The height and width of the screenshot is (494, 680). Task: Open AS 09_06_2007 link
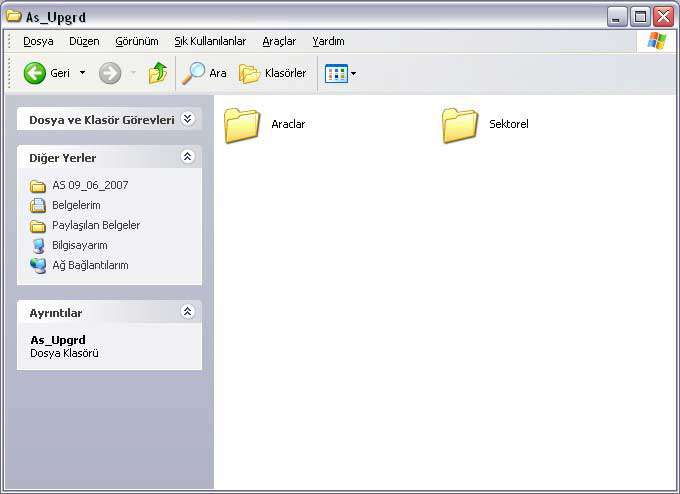coord(90,185)
